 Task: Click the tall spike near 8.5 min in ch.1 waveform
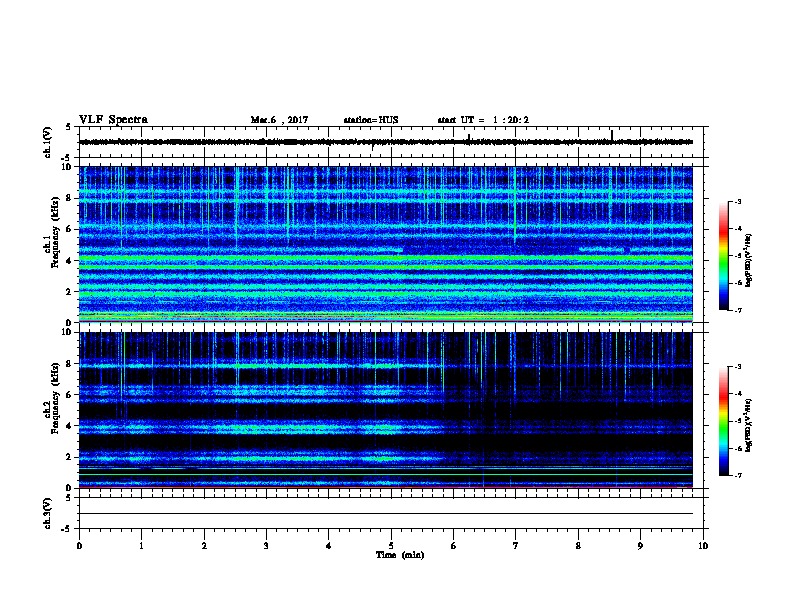coord(612,136)
